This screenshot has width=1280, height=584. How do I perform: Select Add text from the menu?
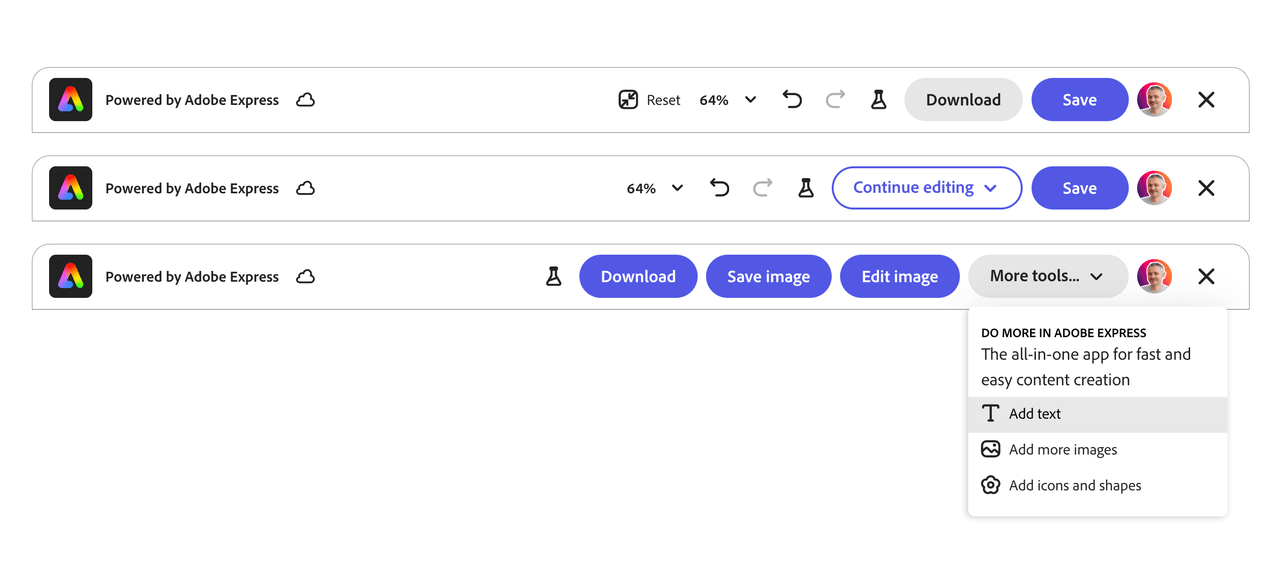tap(1035, 414)
